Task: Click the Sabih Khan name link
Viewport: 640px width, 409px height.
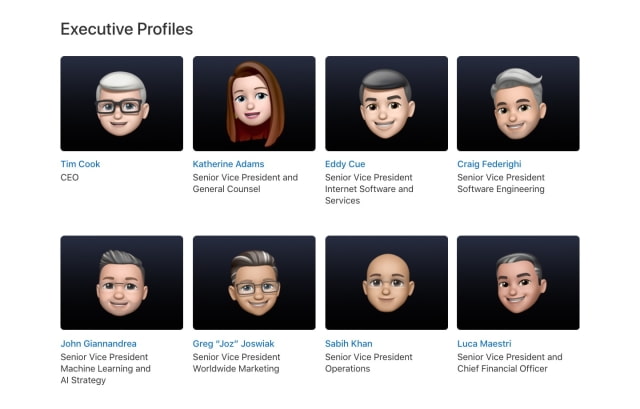Action: pyautogui.click(x=349, y=344)
